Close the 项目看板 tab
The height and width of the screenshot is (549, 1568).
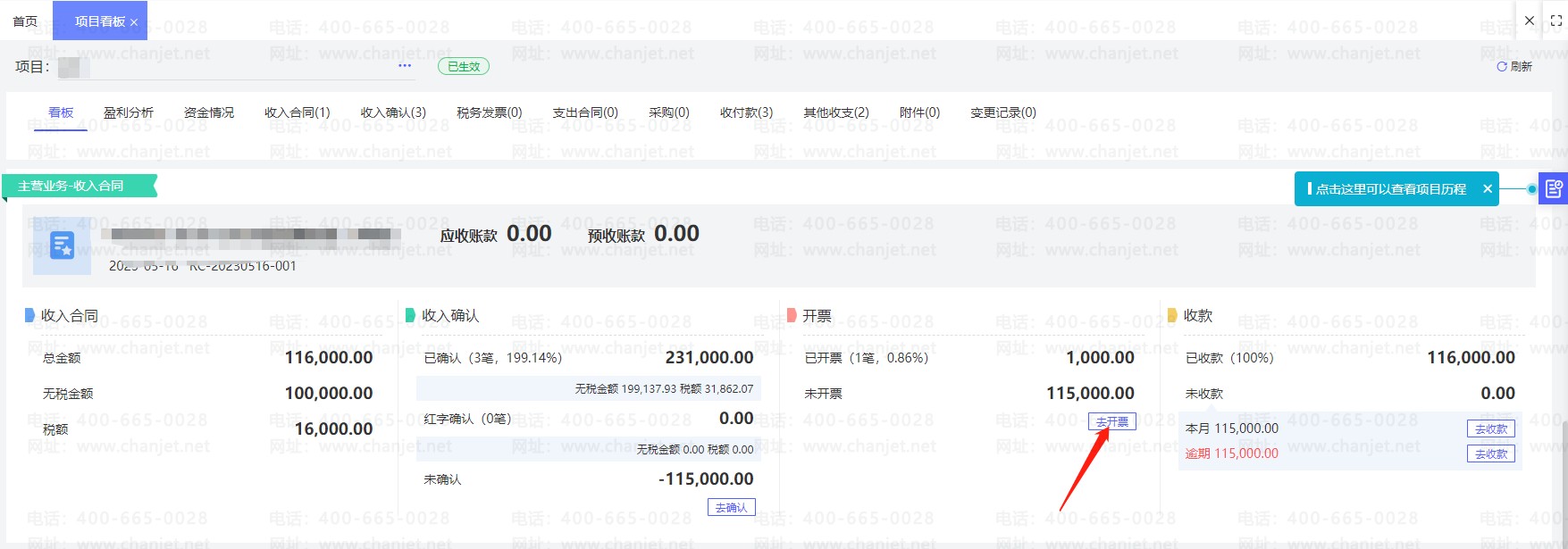coord(134,22)
